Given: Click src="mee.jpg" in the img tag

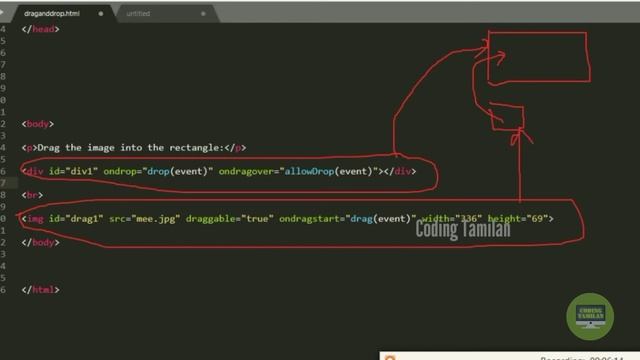Looking at the screenshot, I should click(144, 219).
